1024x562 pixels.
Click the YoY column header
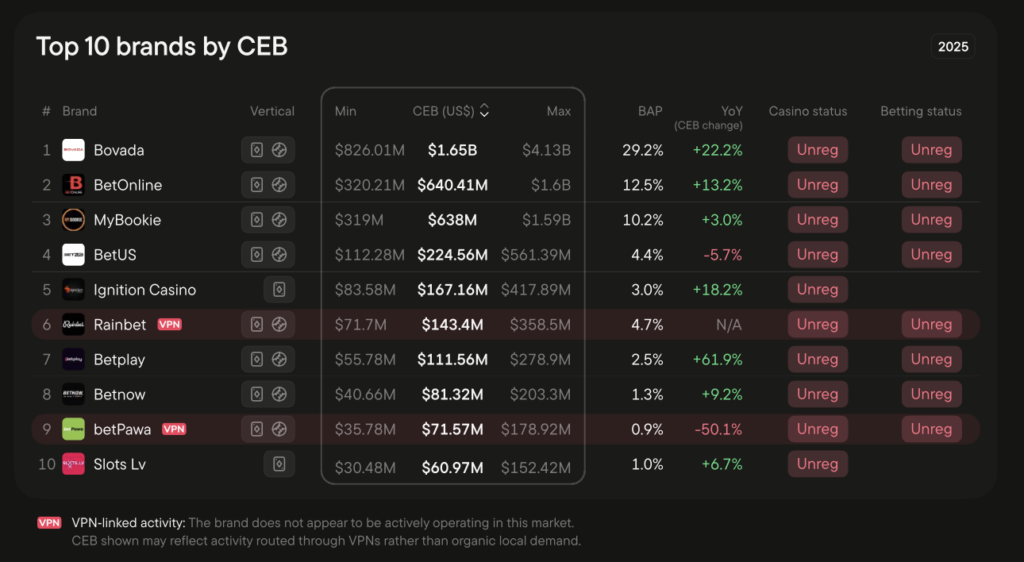click(731, 111)
